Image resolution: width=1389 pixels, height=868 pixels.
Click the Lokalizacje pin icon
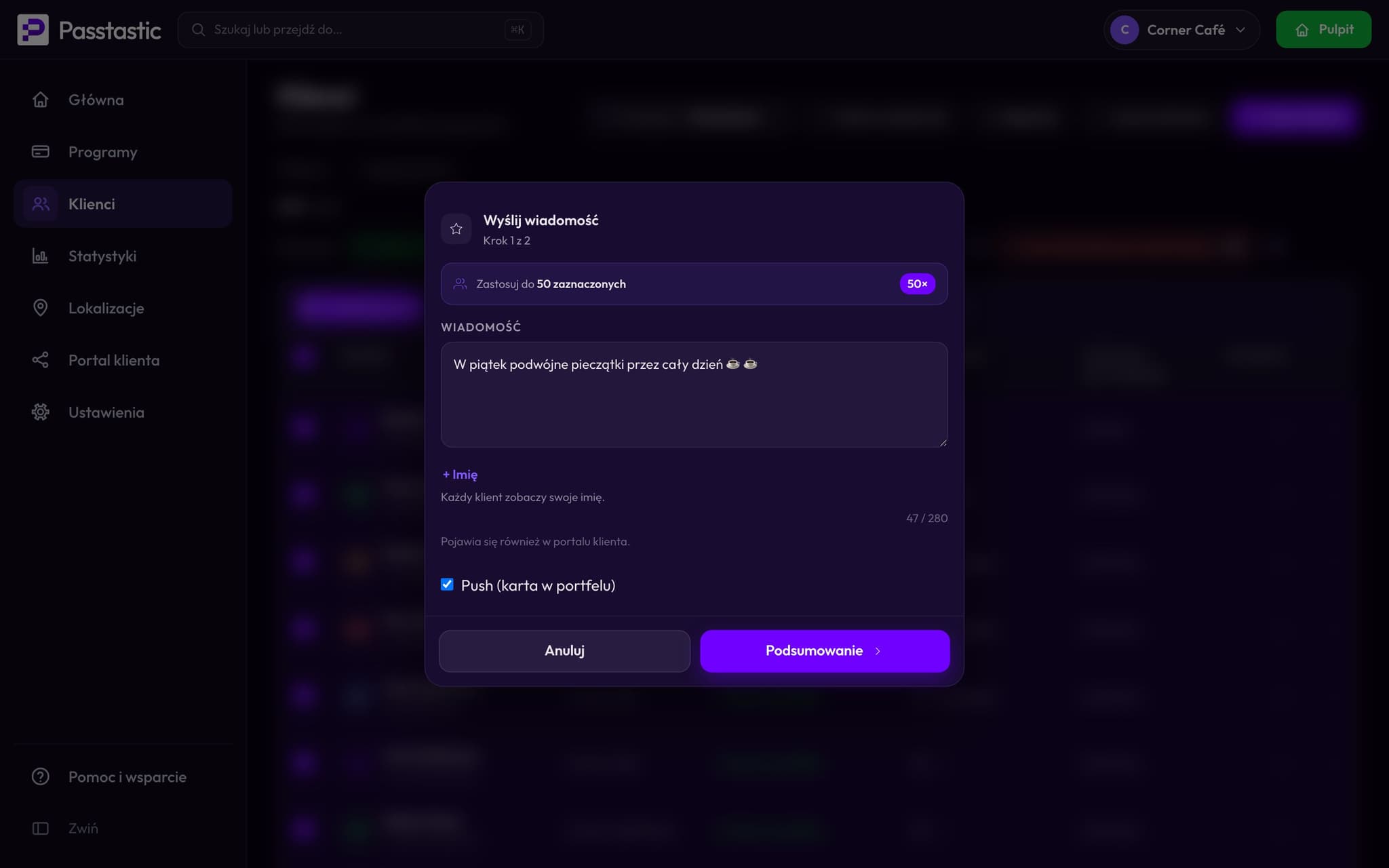click(x=40, y=308)
